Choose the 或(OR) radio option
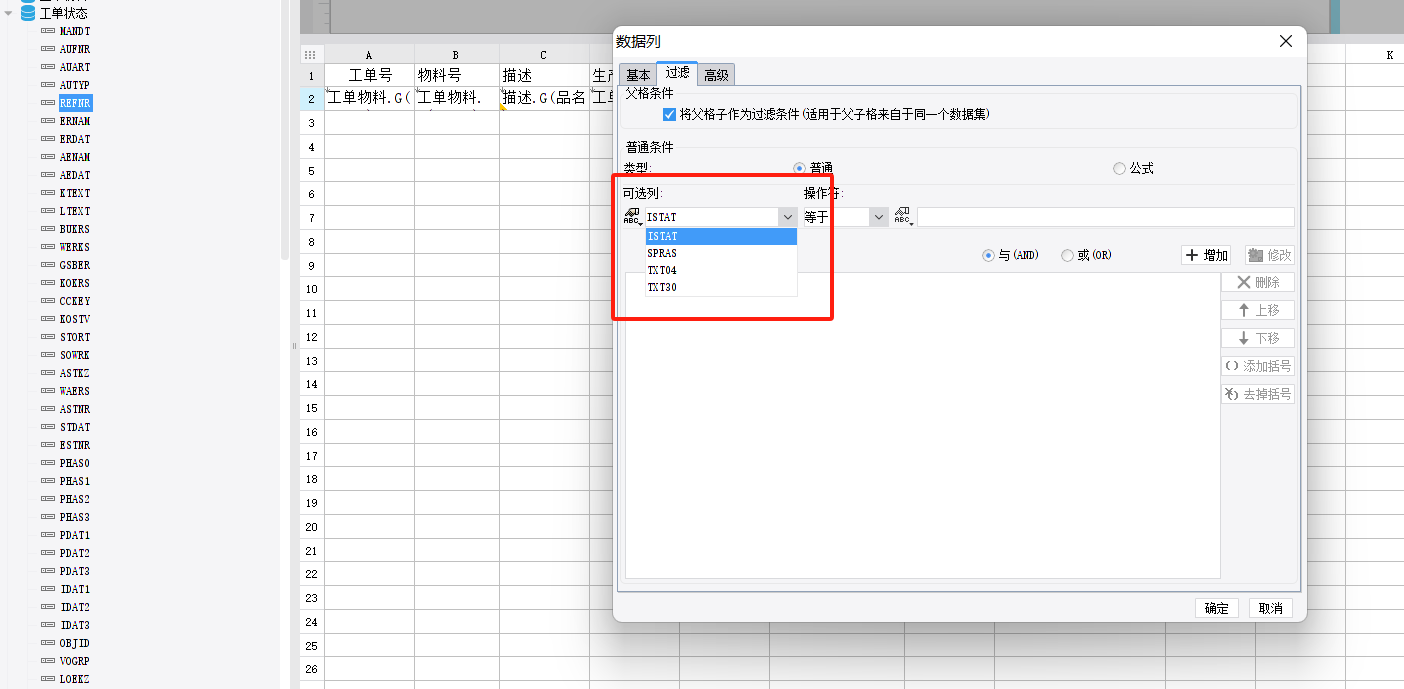 1068,255
